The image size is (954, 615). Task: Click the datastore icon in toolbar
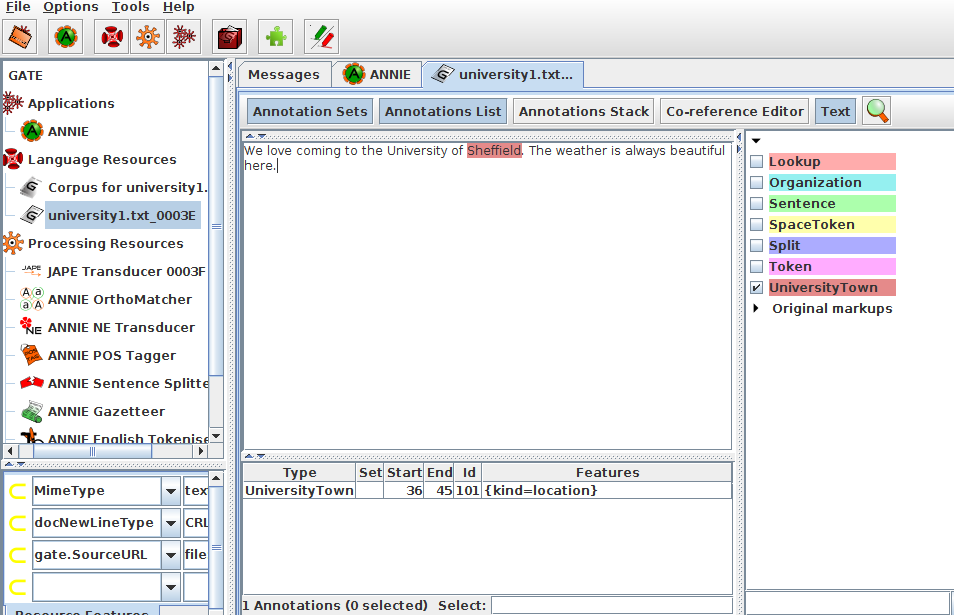(x=231, y=37)
